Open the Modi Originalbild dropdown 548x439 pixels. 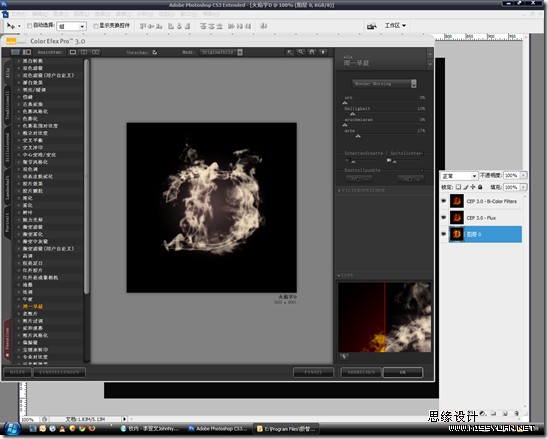pyautogui.click(x=222, y=52)
